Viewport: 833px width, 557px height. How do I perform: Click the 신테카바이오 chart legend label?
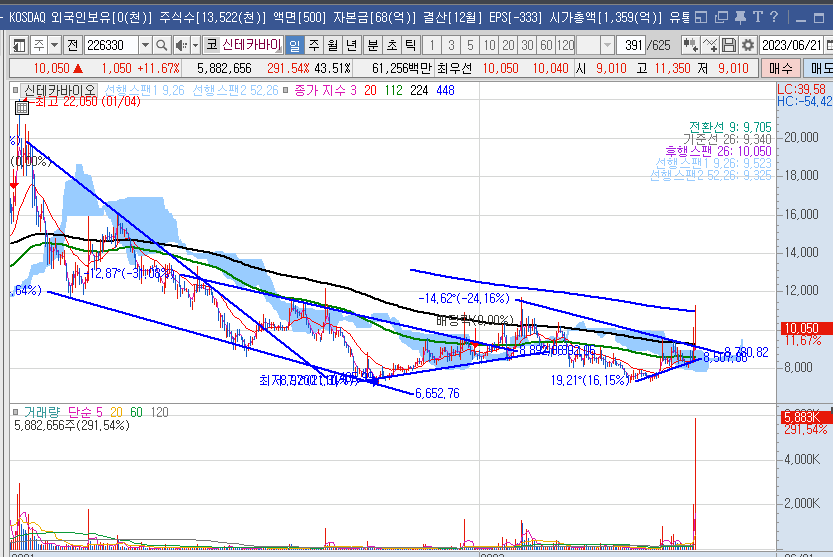(60, 90)
